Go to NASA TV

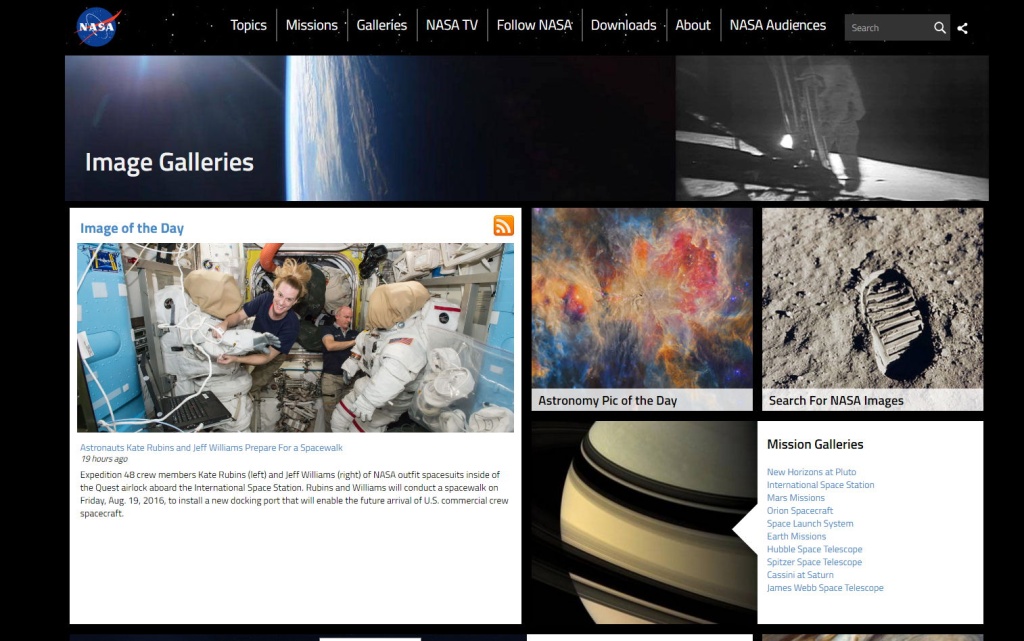[x=452, y=25]
